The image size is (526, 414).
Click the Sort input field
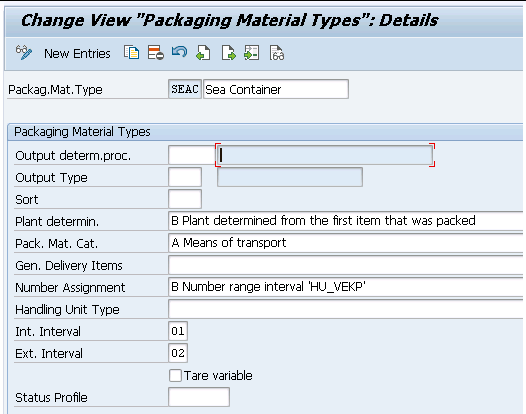185,199
